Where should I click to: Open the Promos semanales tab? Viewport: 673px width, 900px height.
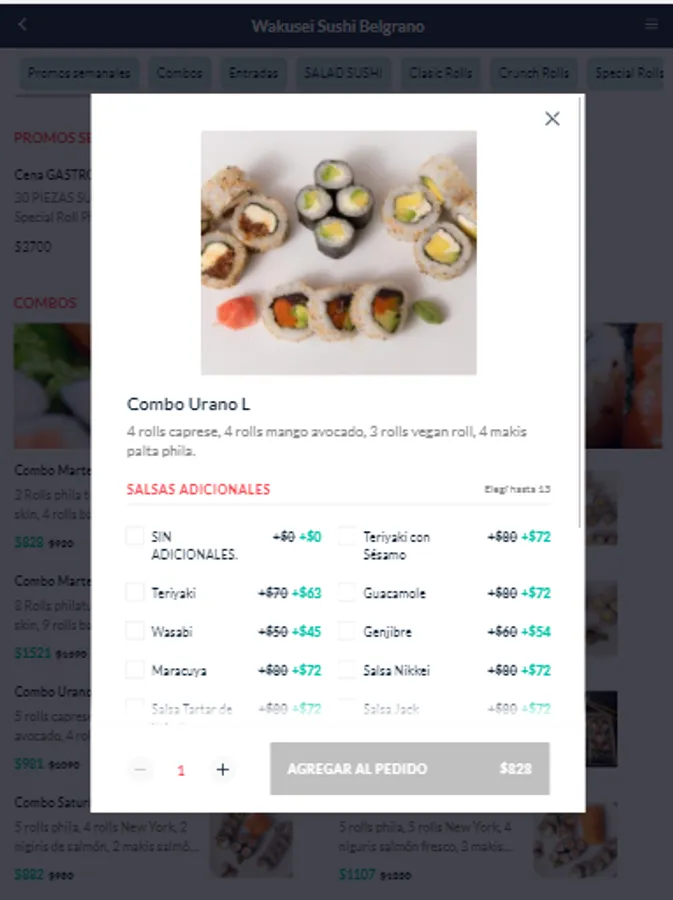pyautogui.click(x=79, y=73)
